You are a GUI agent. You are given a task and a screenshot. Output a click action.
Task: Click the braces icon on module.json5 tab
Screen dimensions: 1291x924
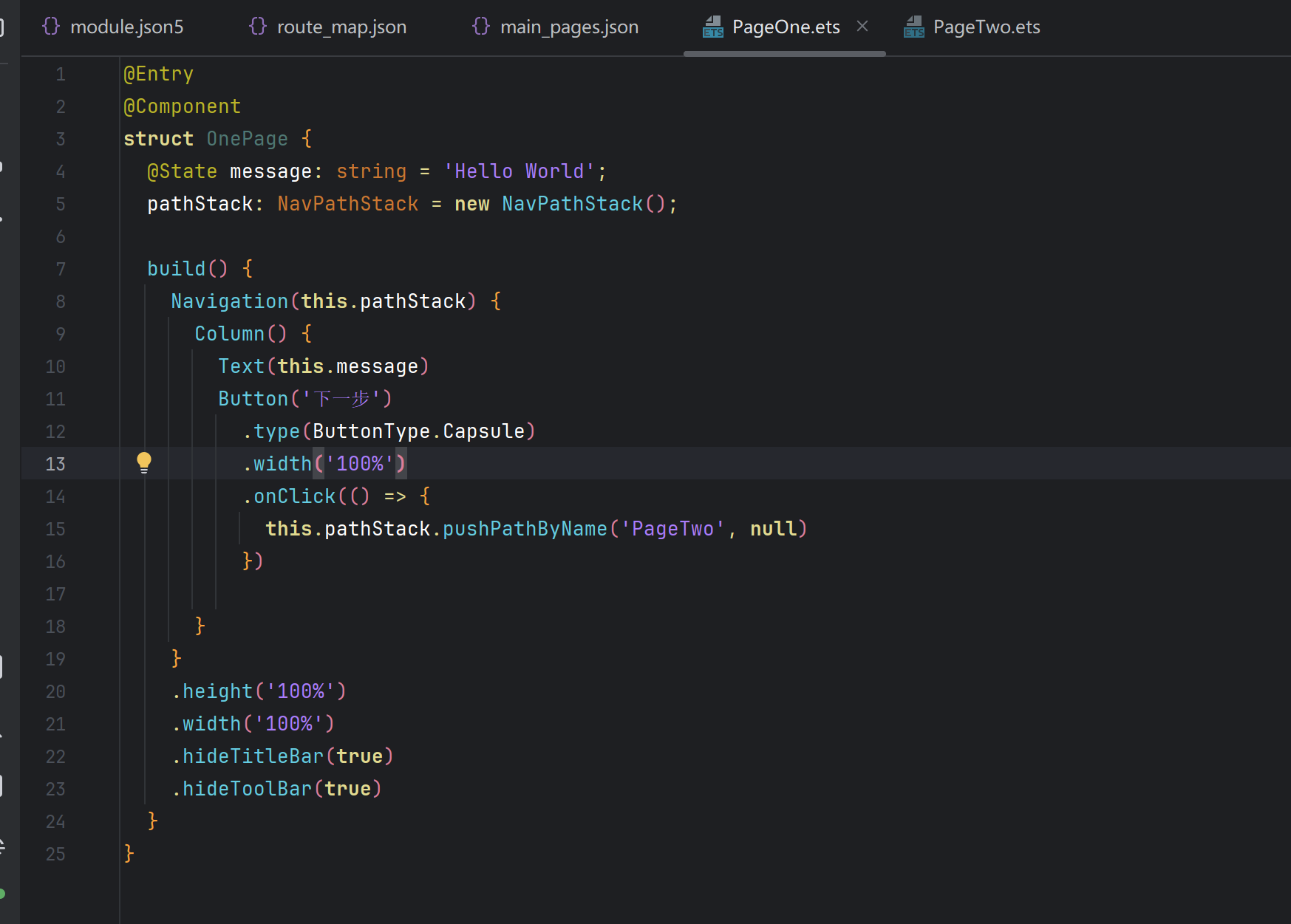51,27
